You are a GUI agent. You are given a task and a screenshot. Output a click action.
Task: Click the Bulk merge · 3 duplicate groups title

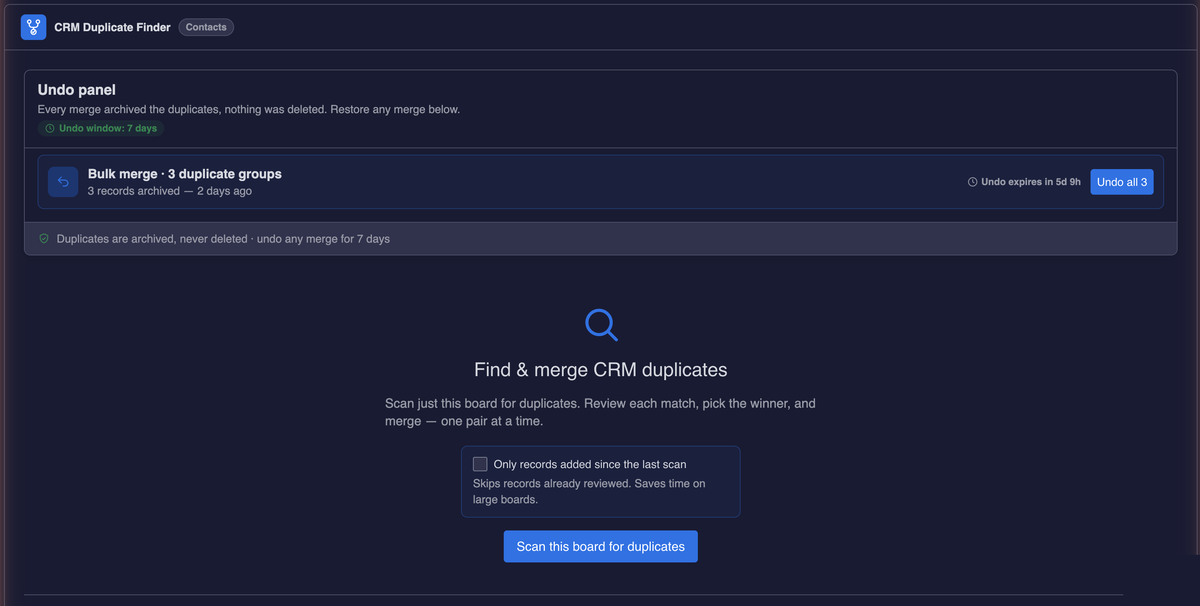(185, 174)
